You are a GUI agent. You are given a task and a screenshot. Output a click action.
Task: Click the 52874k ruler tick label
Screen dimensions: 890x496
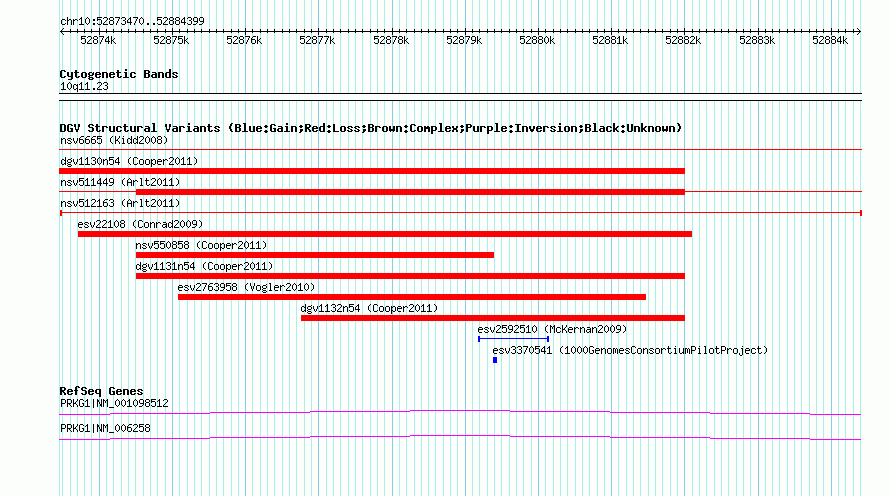(98, 40)
